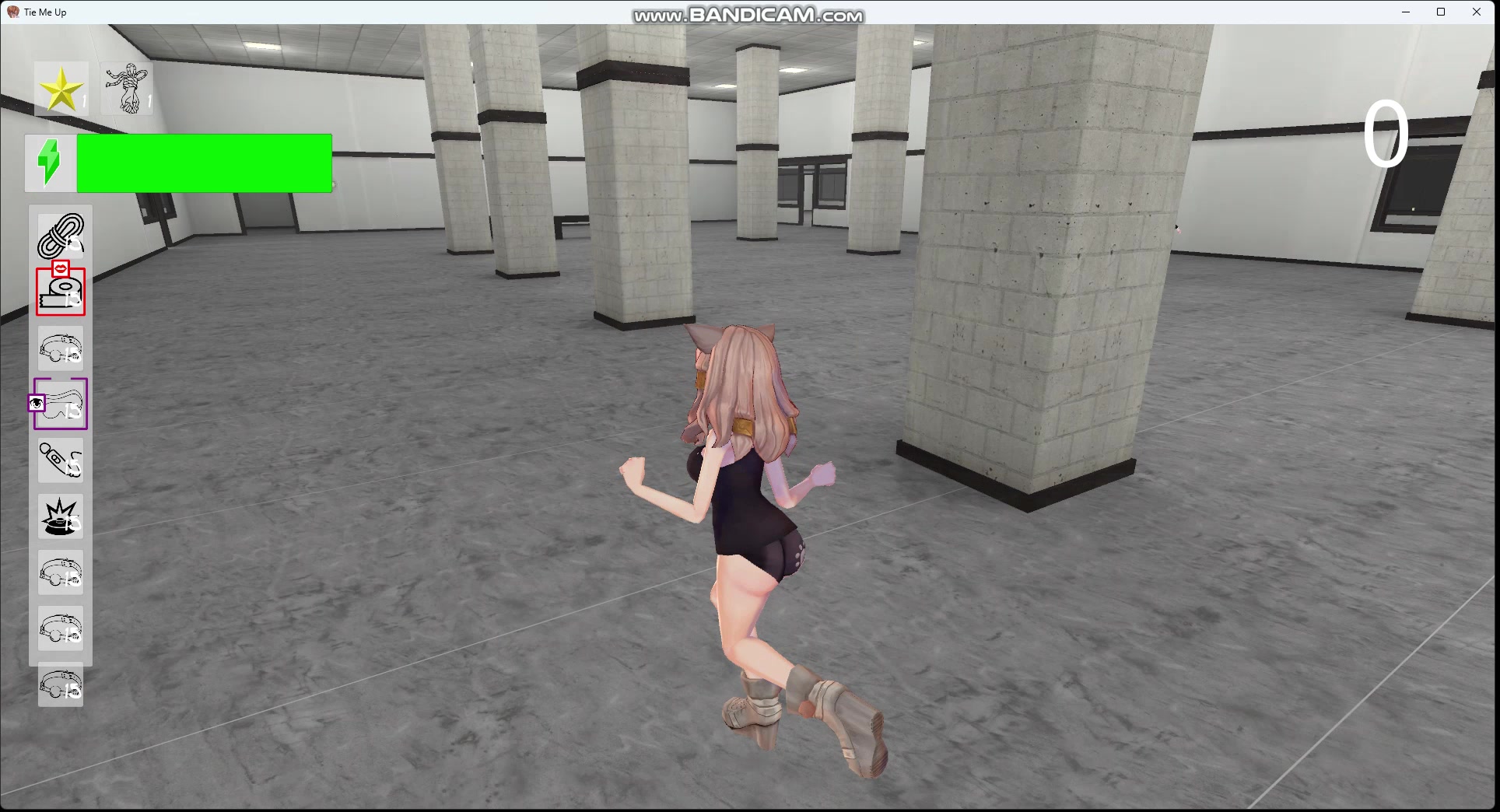Select the red-outlined tape roll slot
The height and width of the screenshot is (812, 1500).
[x=61, y=292]
